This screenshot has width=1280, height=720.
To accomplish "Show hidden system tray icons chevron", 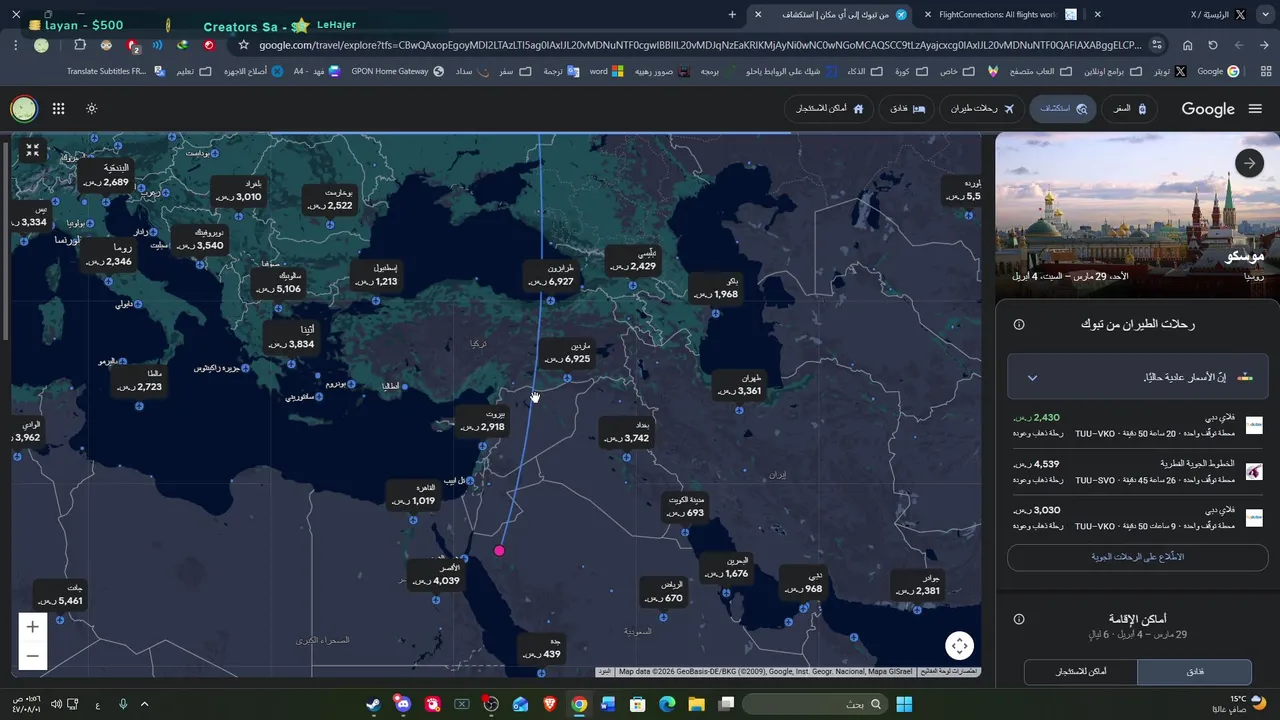I will (x=144, y=704).
